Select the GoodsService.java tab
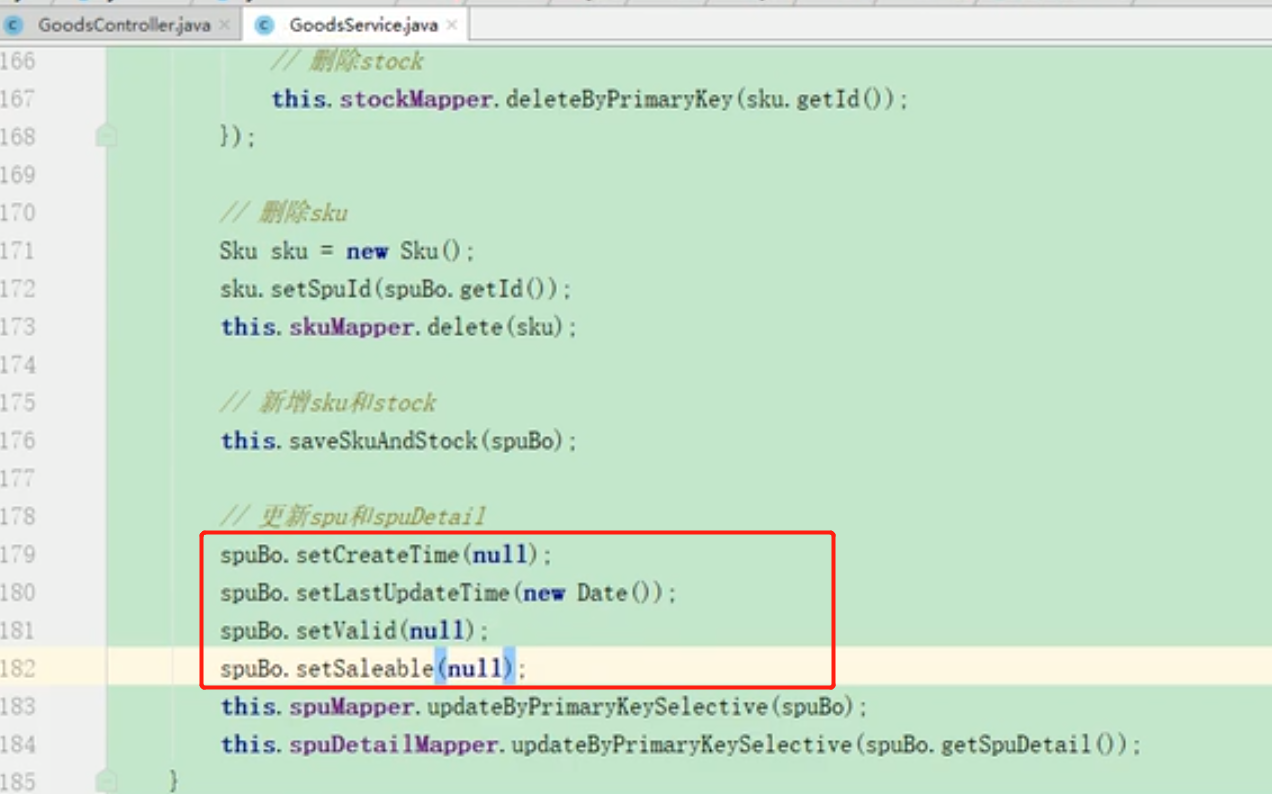 [x=363, y=25]
